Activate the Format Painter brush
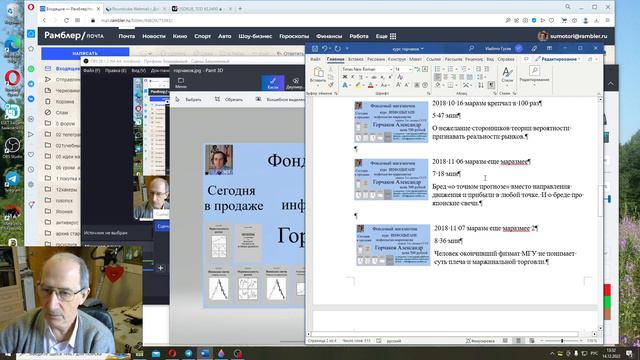640x360 pixels. [331, 84]
